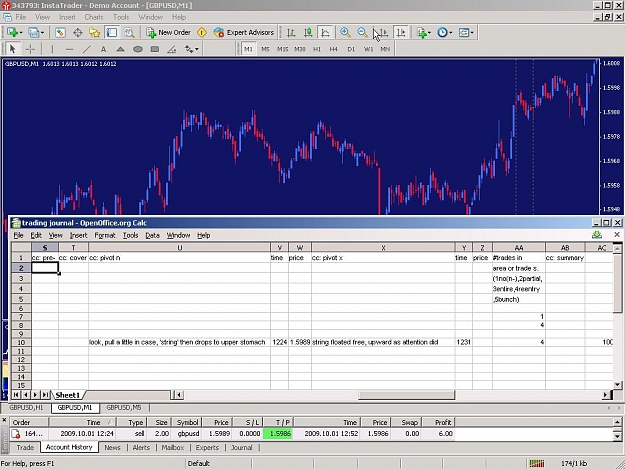The height and width of the screenshot is (469, 625).
Task: Switch to the GBPUSD,M5 chart tab
Action: [124, 408]
